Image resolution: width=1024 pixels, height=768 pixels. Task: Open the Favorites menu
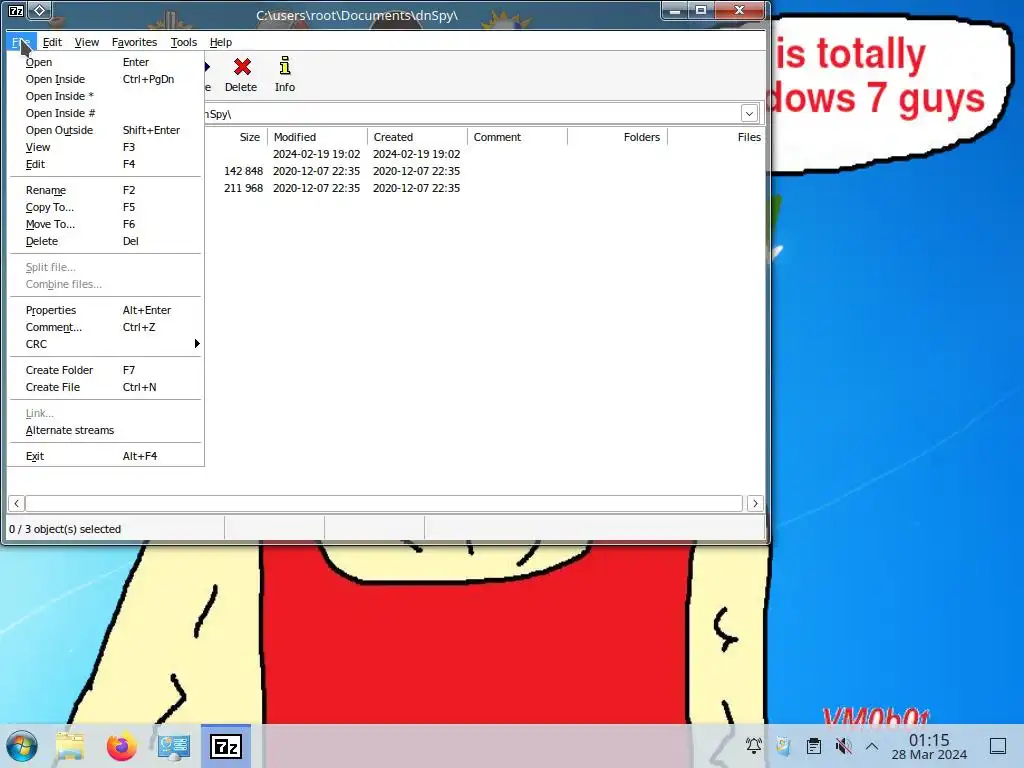tap(135, 42)
